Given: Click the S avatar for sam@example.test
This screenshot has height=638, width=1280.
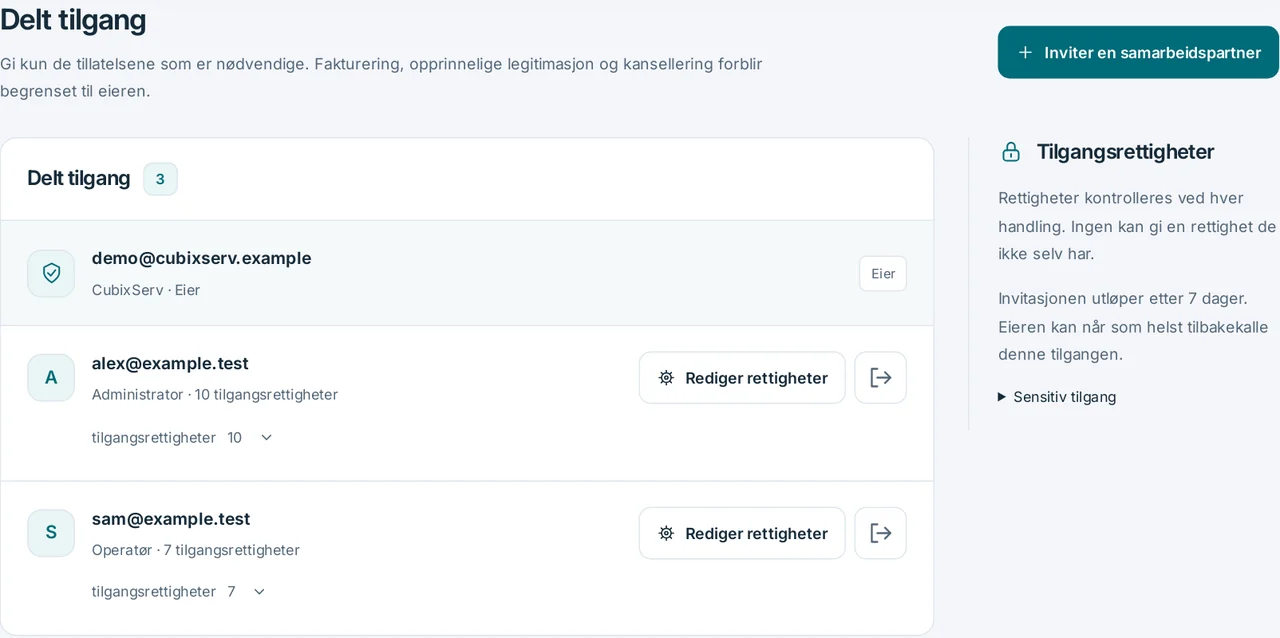Looking at the screenshot, I should click(x=51, y=532).
